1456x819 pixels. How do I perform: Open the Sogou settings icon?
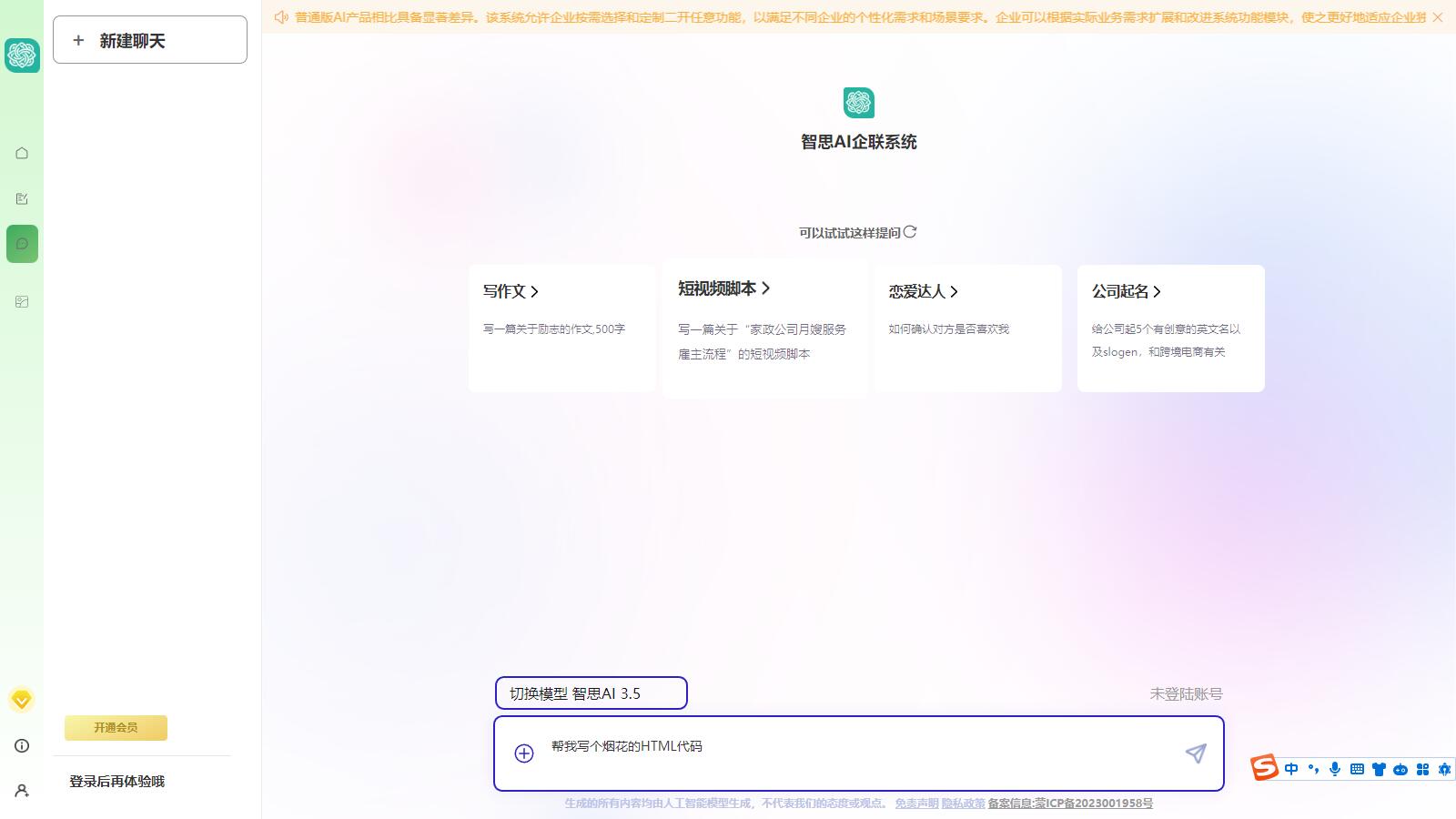[x=1444, y=769]
